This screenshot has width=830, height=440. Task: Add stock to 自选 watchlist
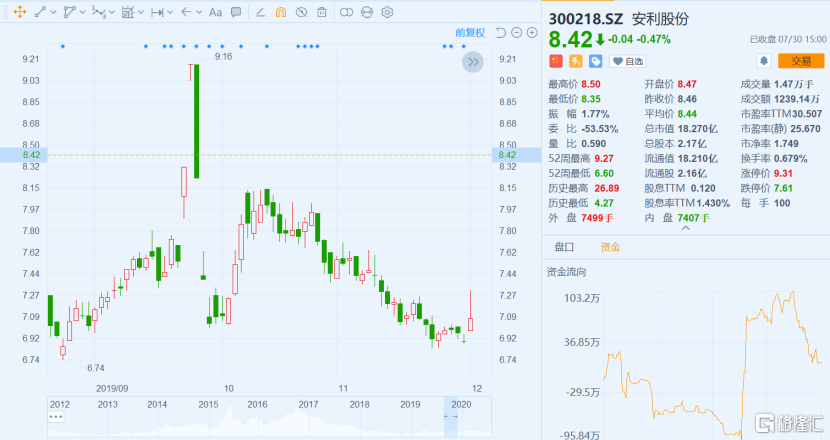(628, 61)
